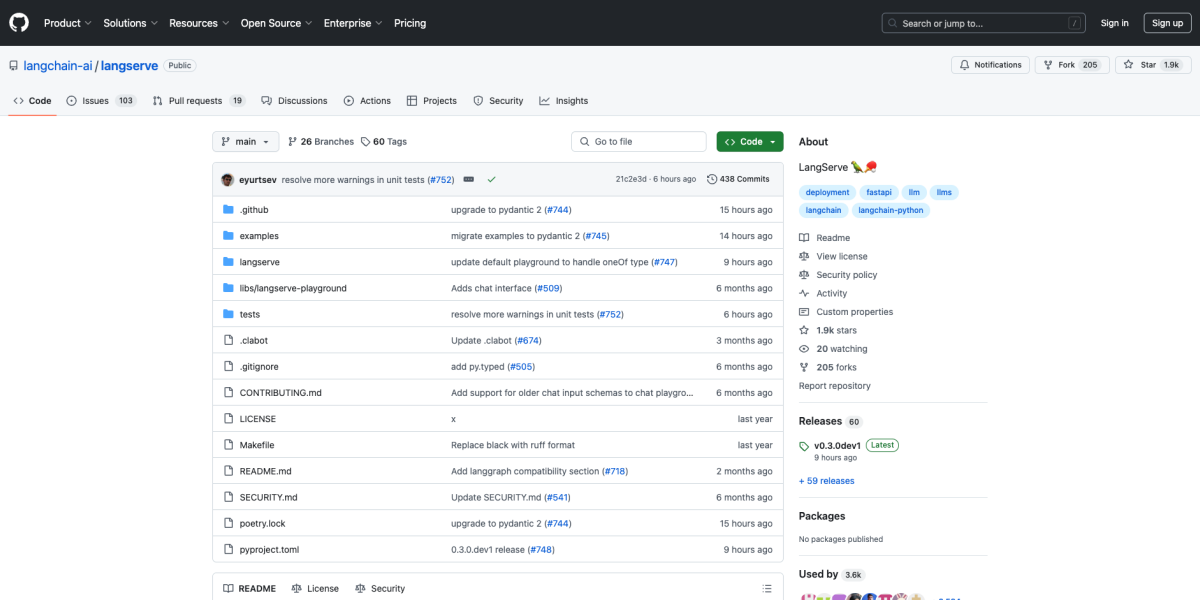Open the langserve folder
The width and height of the screenshot is (1200, 600).
pyautogui.click(x=259, y=262)
